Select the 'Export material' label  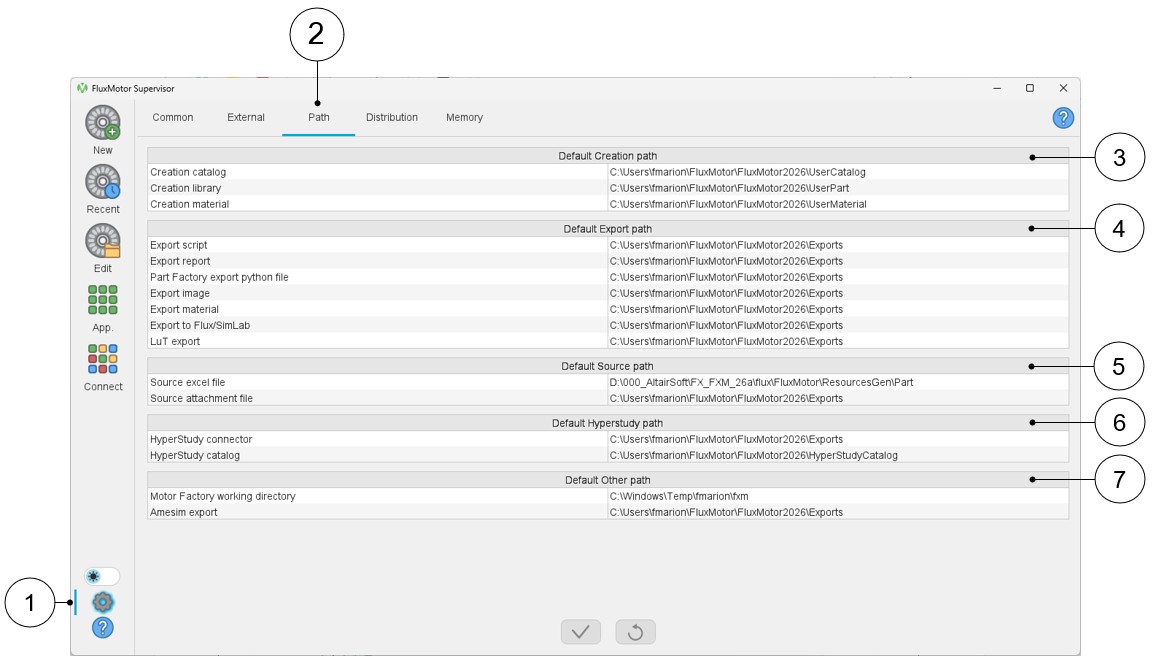pyautogui.click(x=185, y=310)
